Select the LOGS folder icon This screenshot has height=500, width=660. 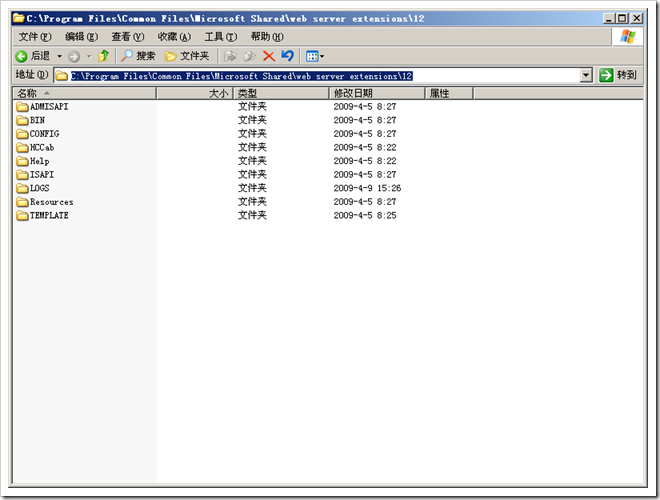coord(22,188)
